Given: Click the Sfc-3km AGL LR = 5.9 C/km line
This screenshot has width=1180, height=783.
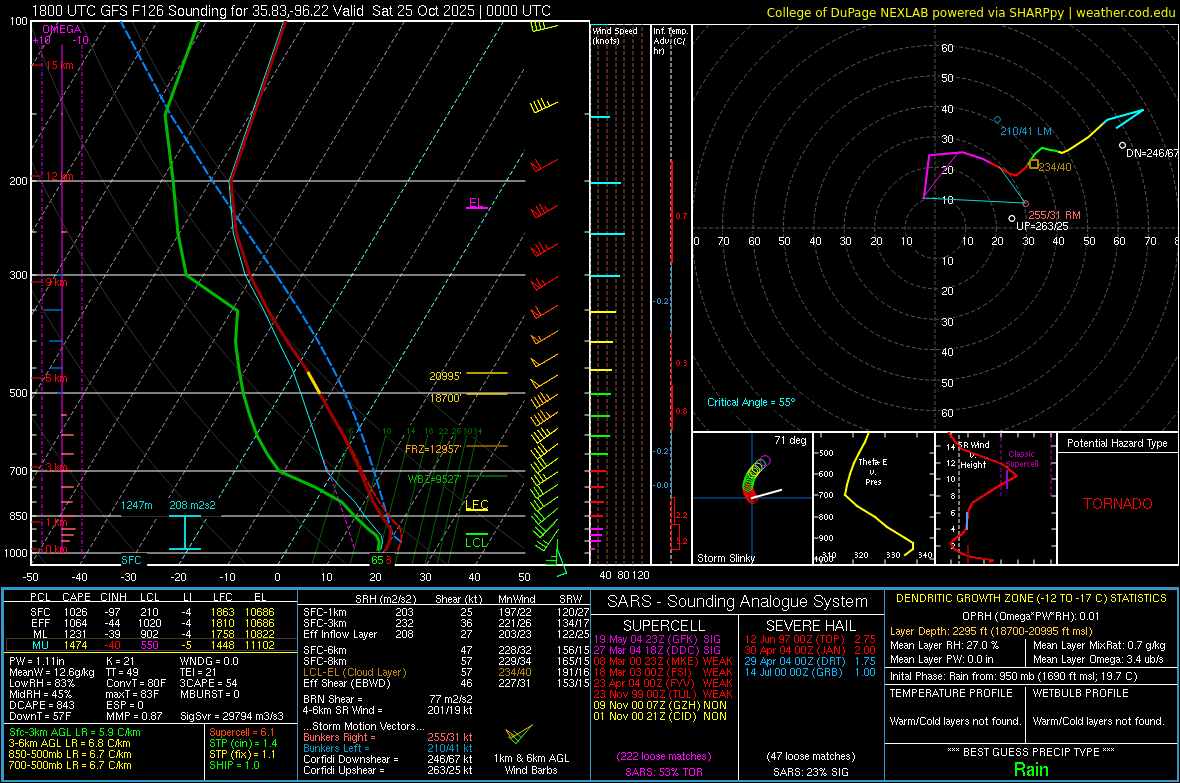Looking at the screenshot, I should click(x=75, y=732).
